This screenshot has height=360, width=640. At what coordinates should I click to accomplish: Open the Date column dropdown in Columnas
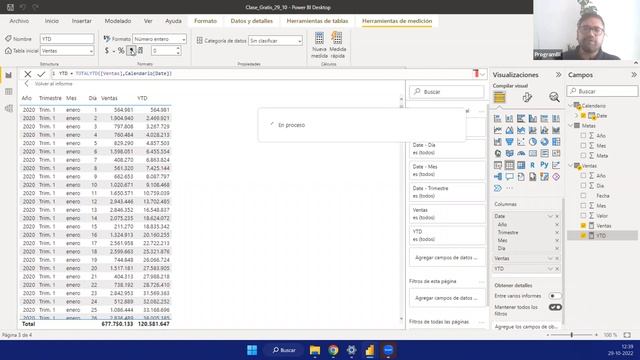550,216
